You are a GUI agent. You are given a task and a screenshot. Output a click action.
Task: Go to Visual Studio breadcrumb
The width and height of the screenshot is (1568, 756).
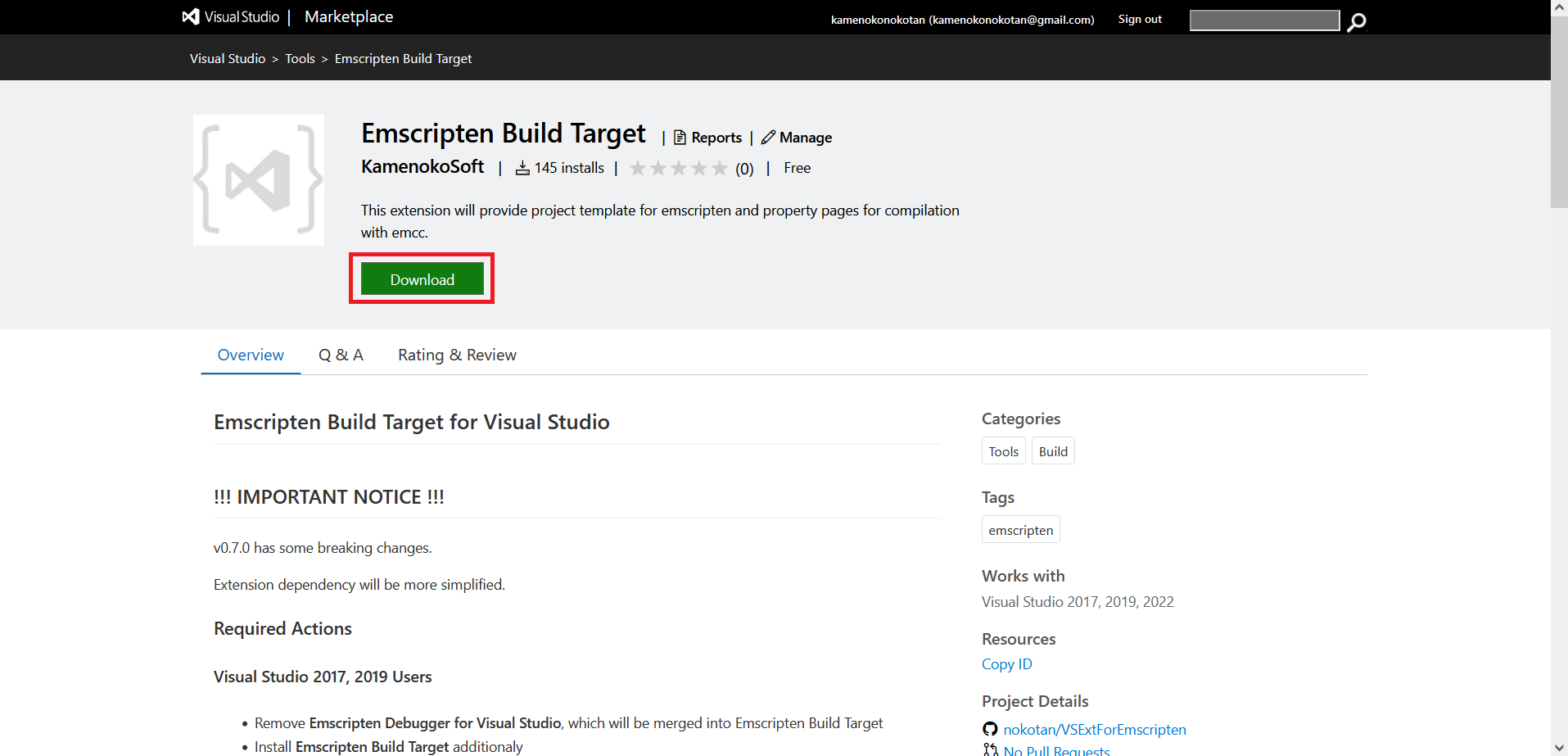click(x=228, y=58)
